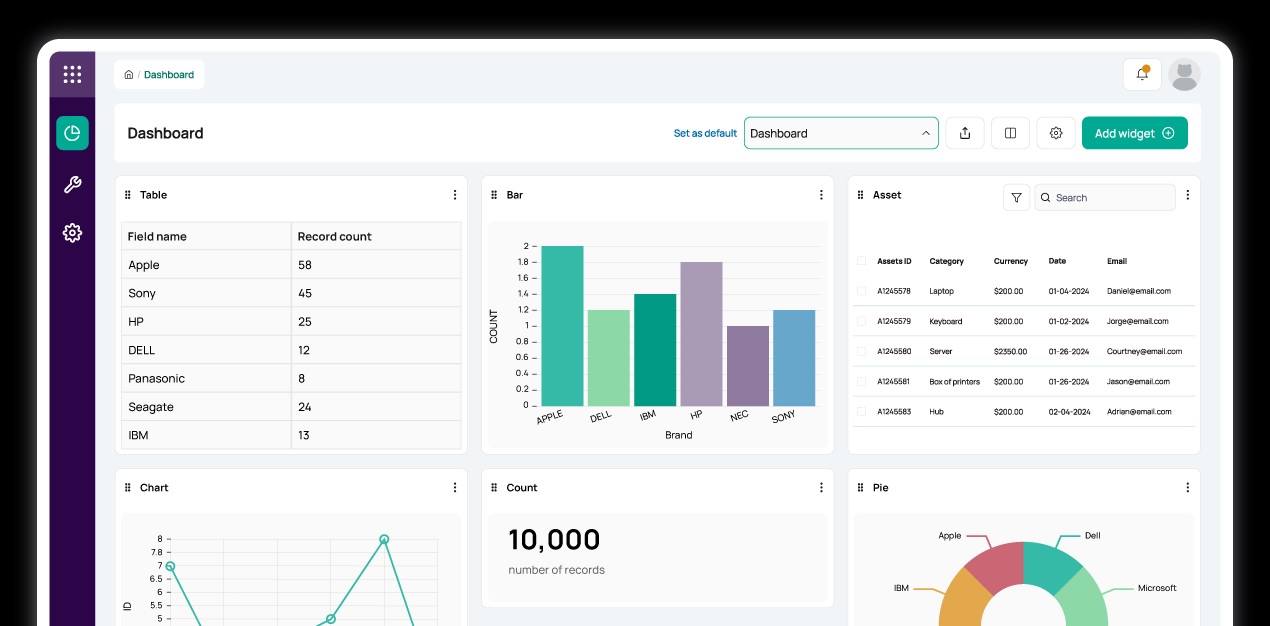
Task: Click the Date column header
Action: click(1057, 261)
